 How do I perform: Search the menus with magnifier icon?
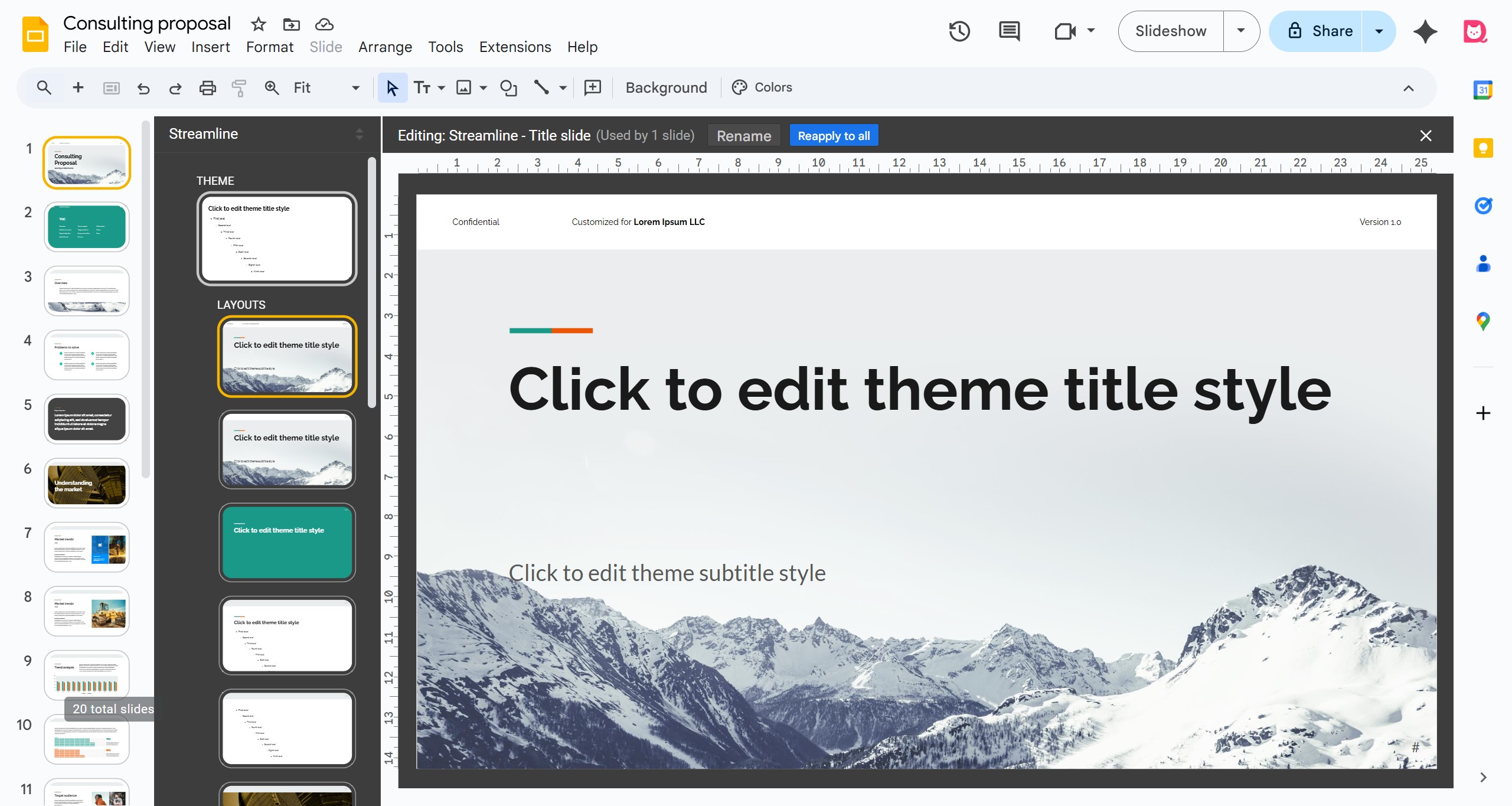44,87
